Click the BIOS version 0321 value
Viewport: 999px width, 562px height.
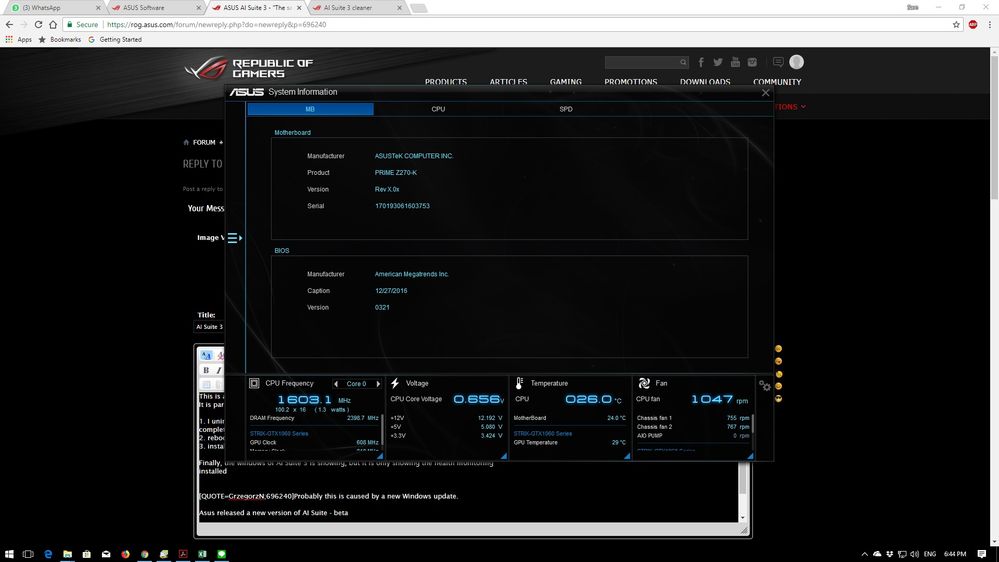382,307
